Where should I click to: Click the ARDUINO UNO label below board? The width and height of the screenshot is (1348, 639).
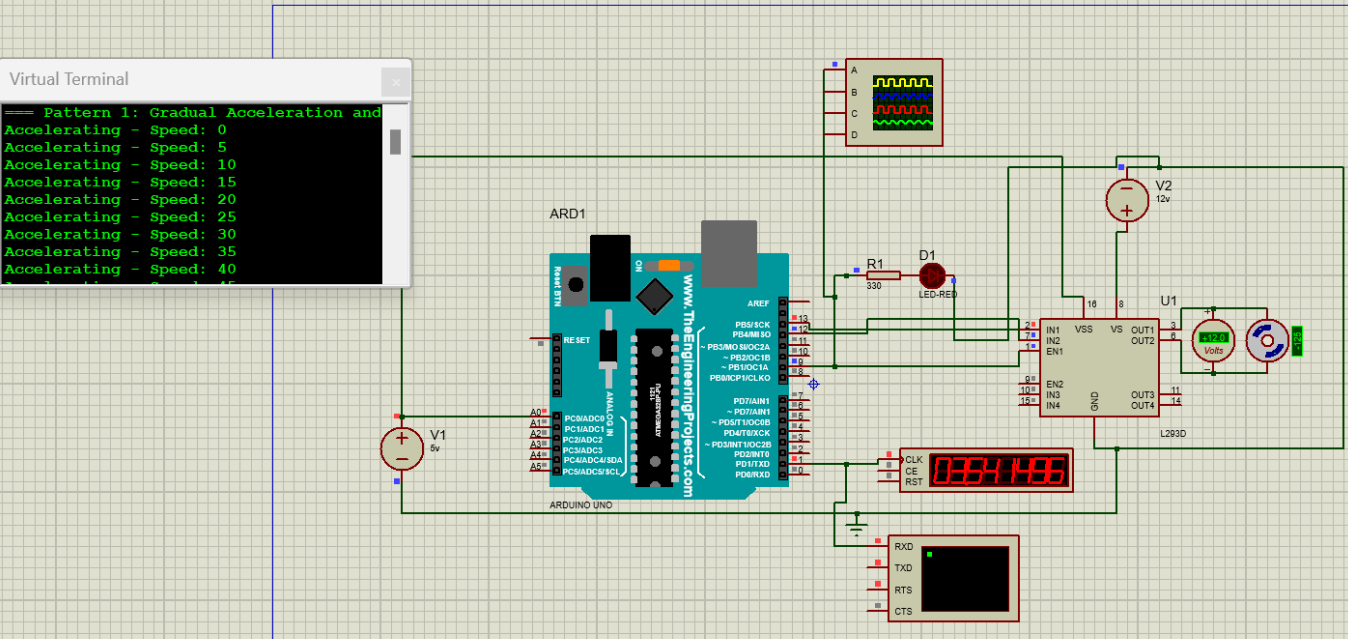pos(581,505)
